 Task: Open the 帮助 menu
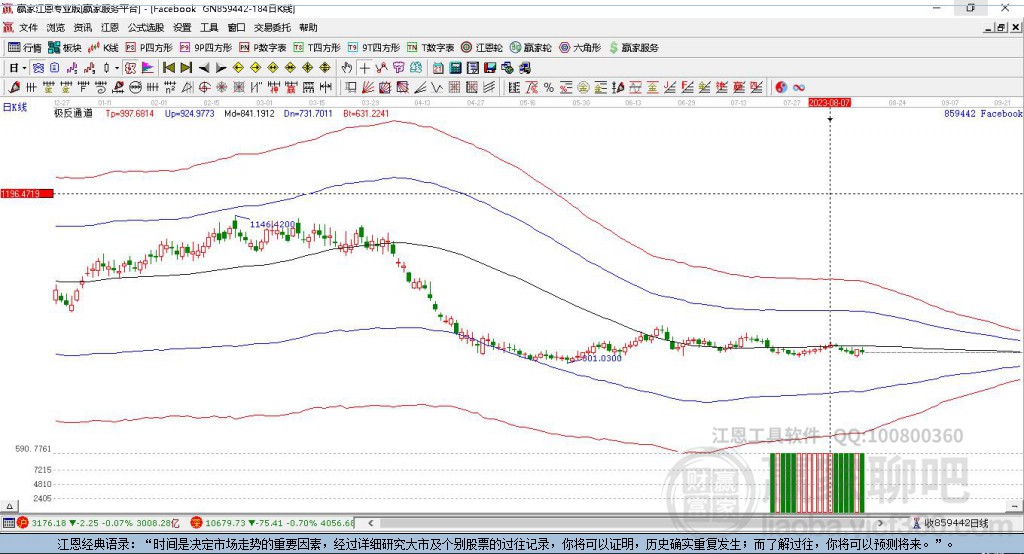pyautogui.click(x=308, y=27)
